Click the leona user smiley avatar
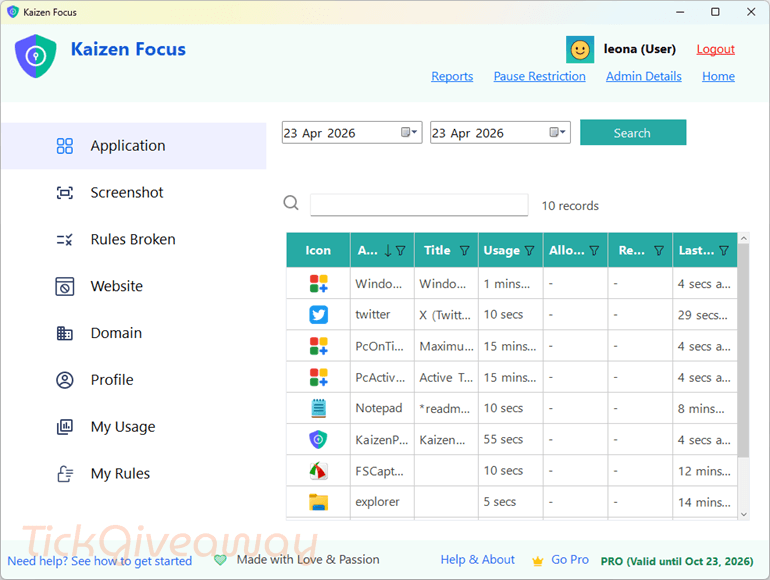The width and height of the screenshot is (770, 580). pyautogui.click(x=580, y=50)
